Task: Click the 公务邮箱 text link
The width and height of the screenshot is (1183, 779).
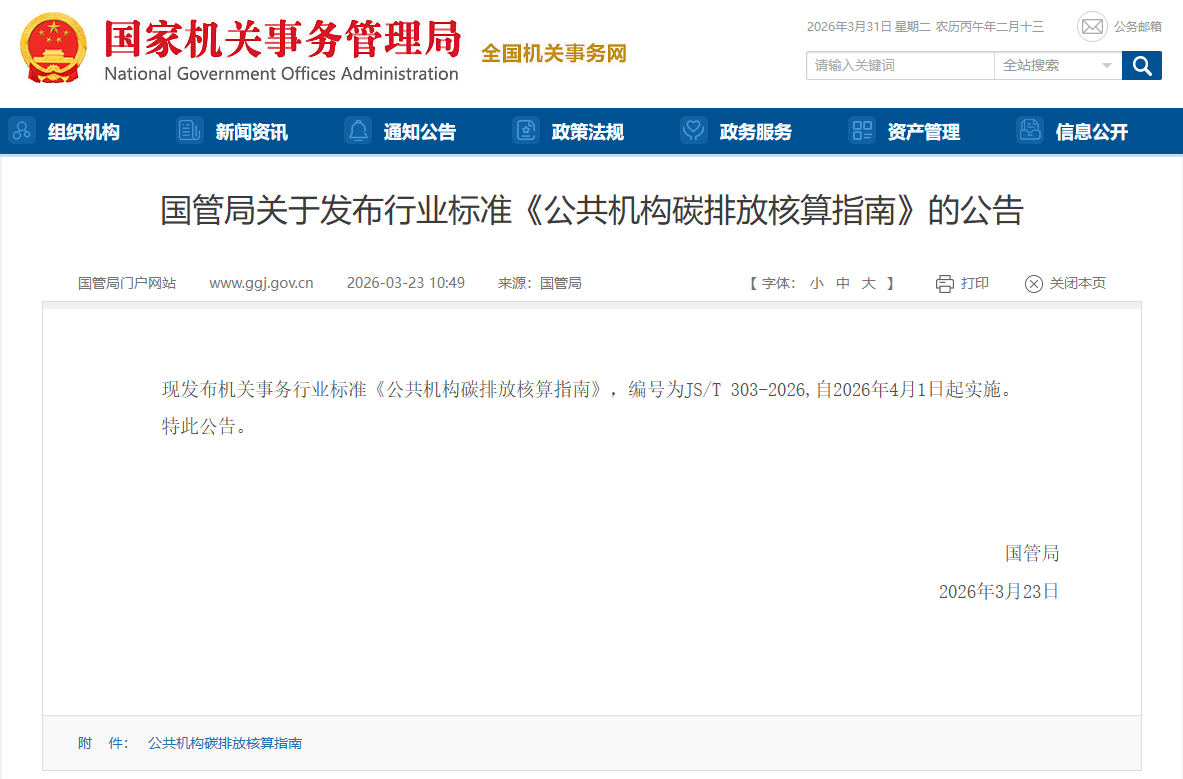Action: click(1138, 27)
